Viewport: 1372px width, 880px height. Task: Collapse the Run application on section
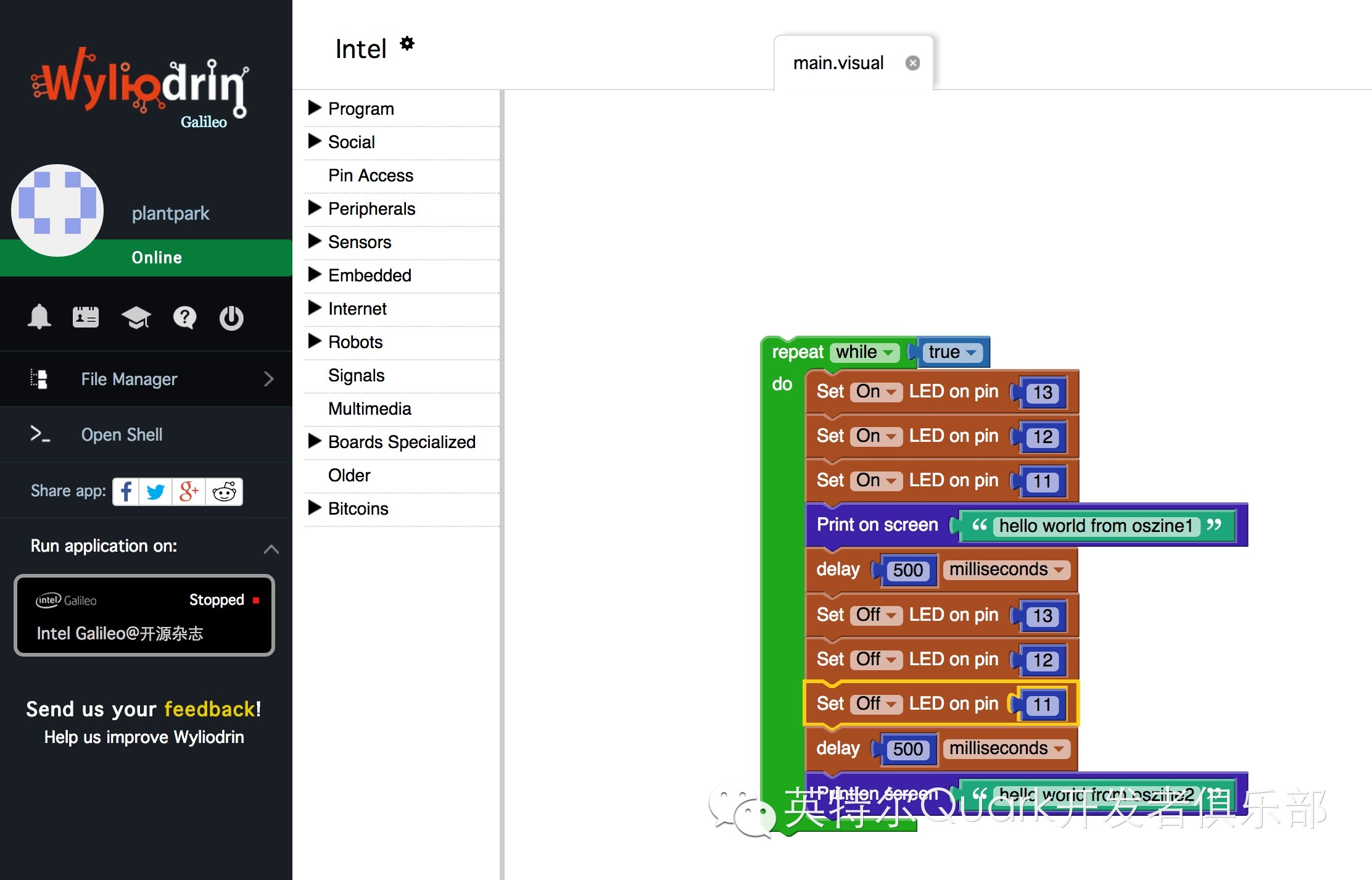coord(271,549)
